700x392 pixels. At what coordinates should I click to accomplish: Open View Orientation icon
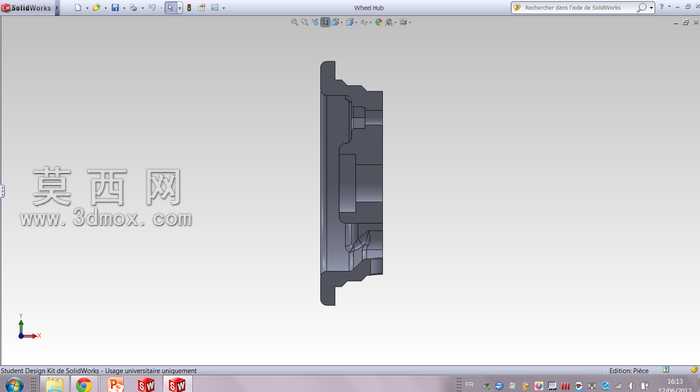pyautogui.click(x=337, y=22)
